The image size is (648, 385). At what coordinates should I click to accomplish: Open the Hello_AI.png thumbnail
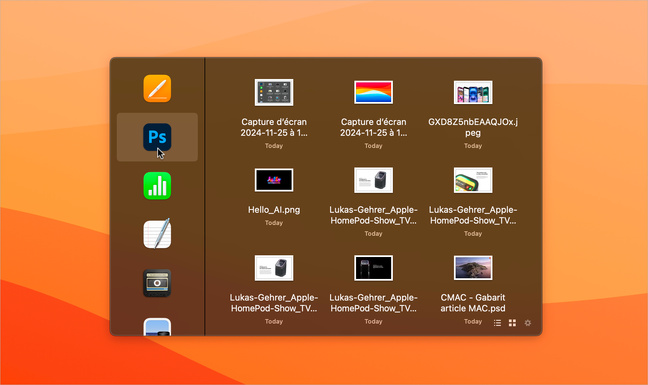tap(274, 180)
